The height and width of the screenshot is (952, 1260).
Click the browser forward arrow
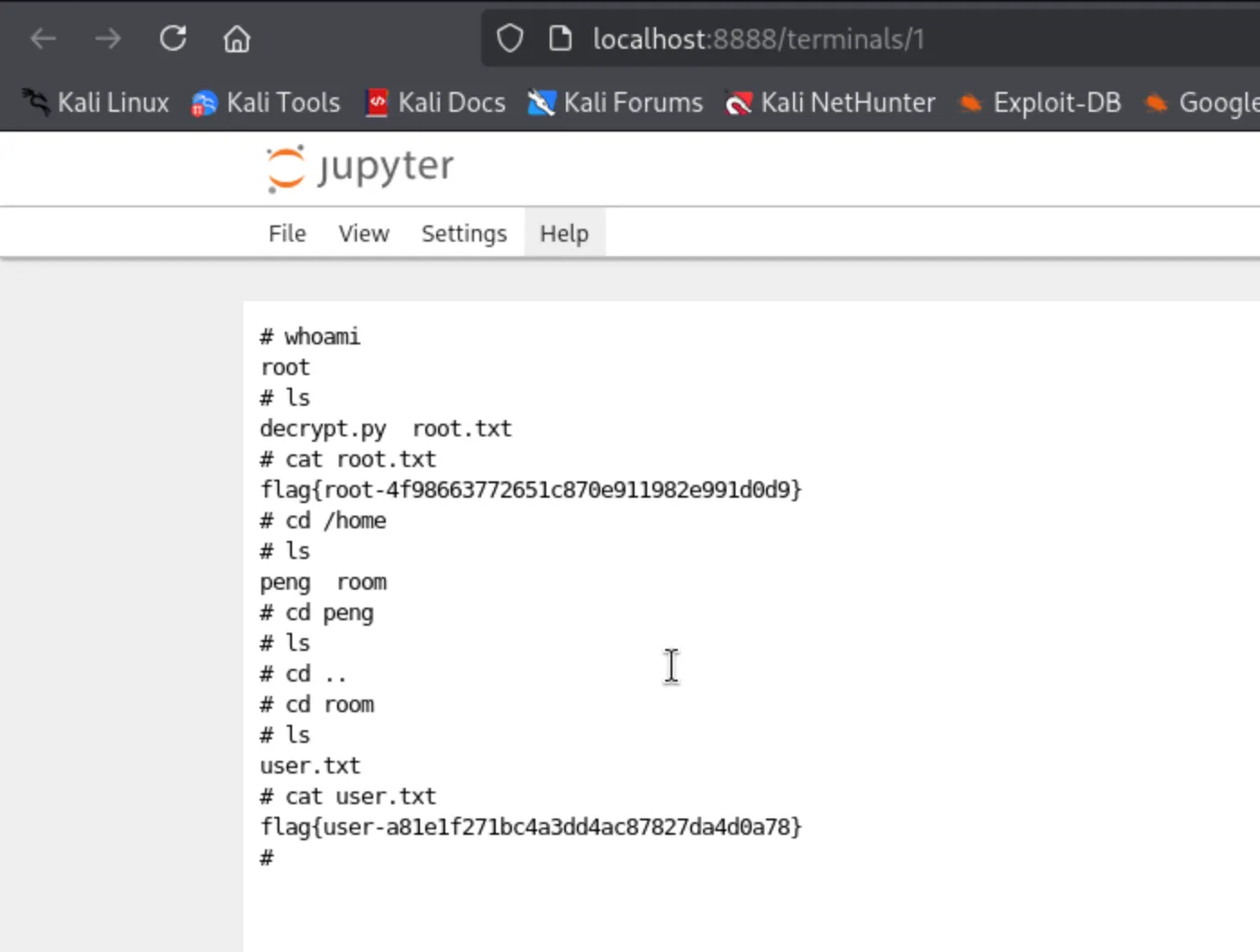(x=108, y=39)
